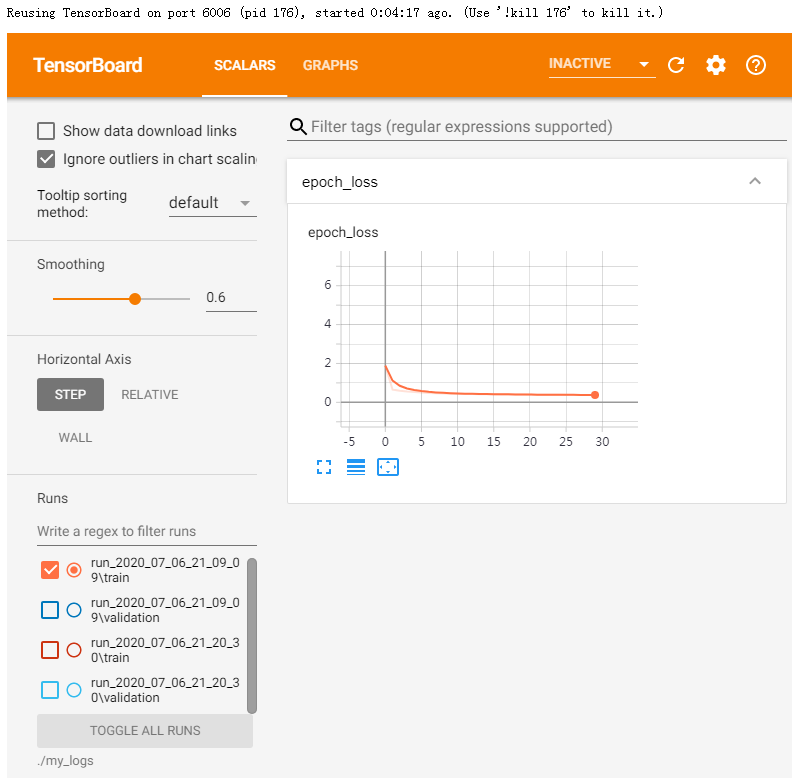Toggle y-axis log scale on the chart
This screenshot has width=801, height=778.
point(356,467)
